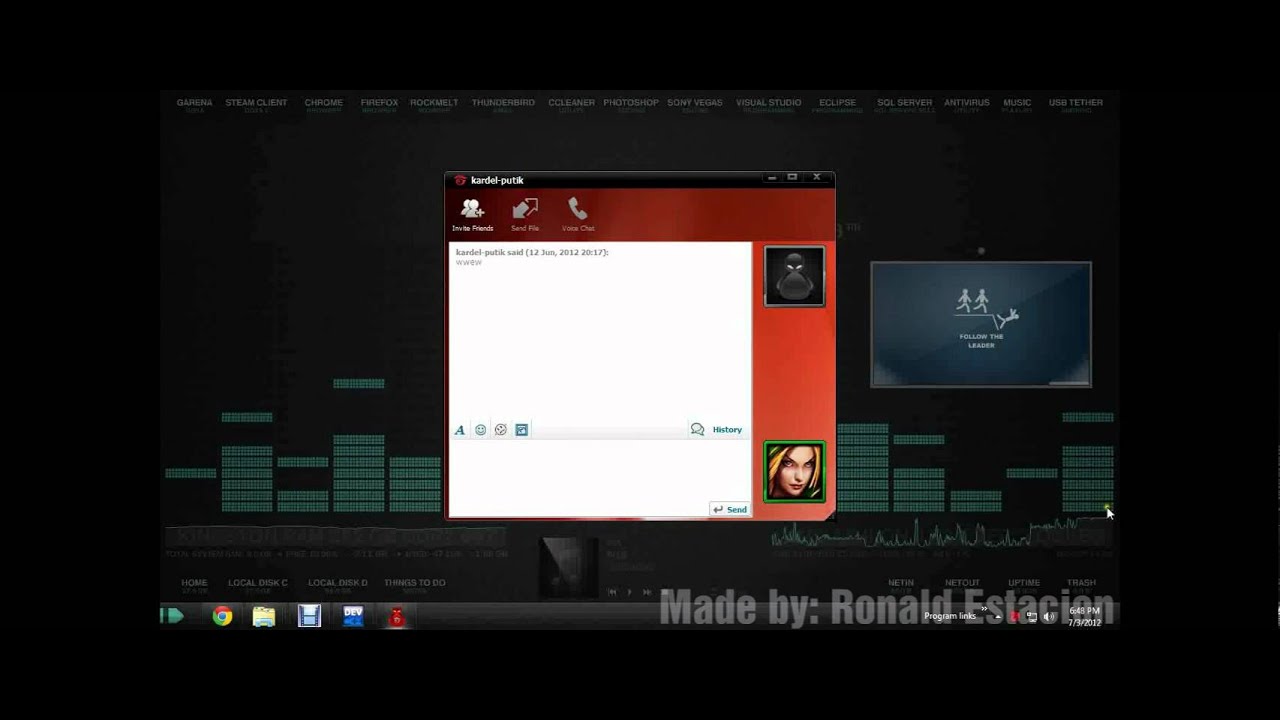Click the screenshot capture icon in chat toolbar
The width and height of the screenshot is (1280, 720).
pos(521,430)
